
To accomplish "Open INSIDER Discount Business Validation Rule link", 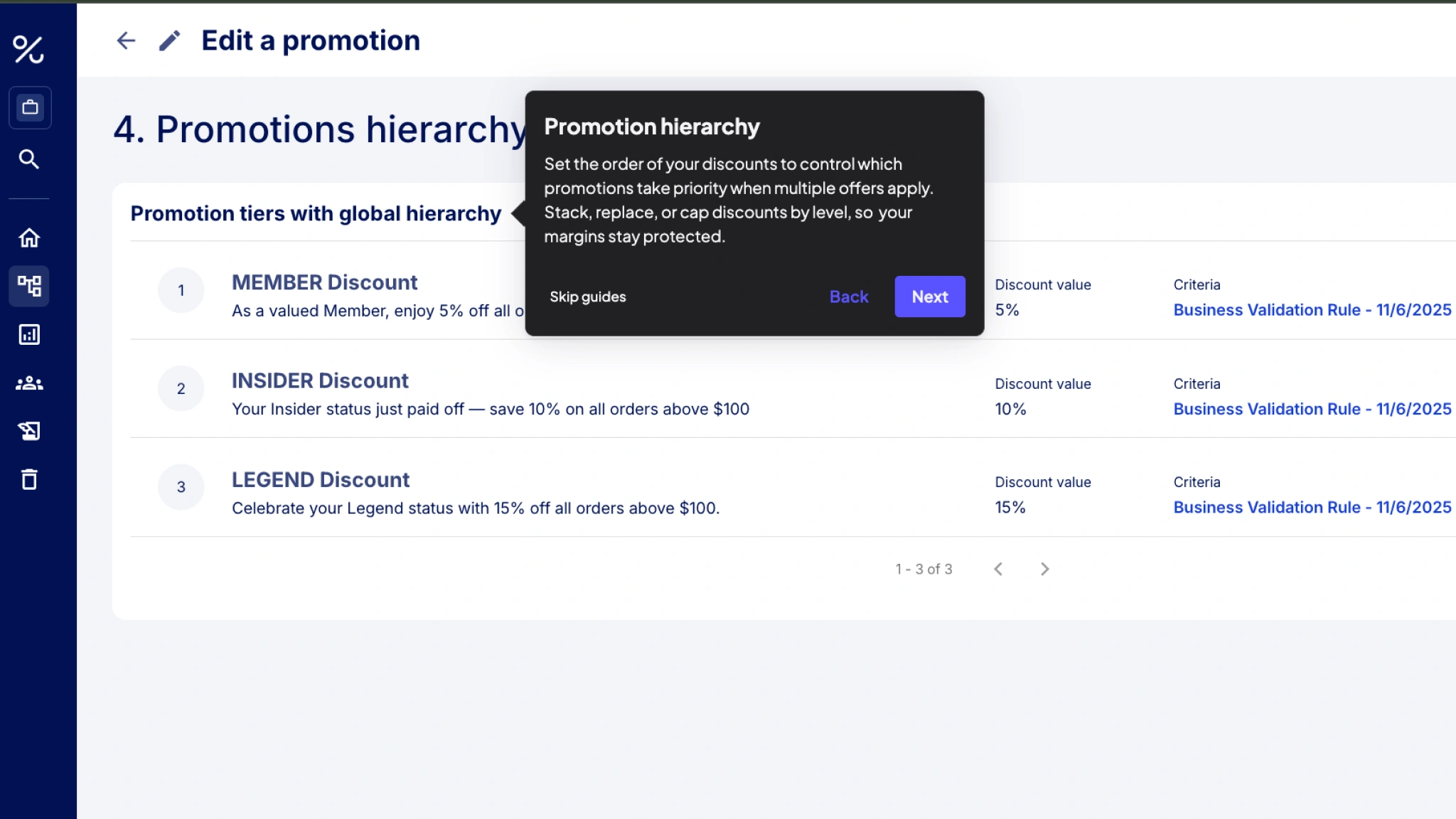I will (1312, 409).
